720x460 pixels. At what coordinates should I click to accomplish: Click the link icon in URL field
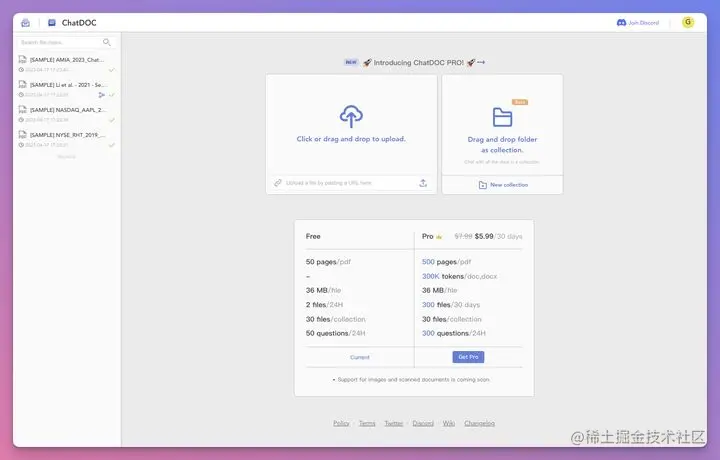(278, 183)
